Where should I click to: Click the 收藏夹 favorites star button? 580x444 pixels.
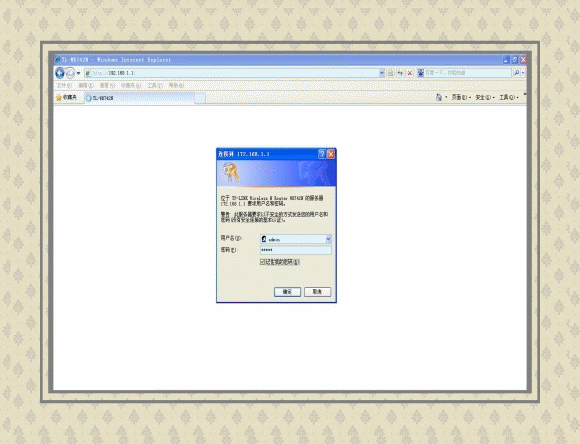(66, 97)
